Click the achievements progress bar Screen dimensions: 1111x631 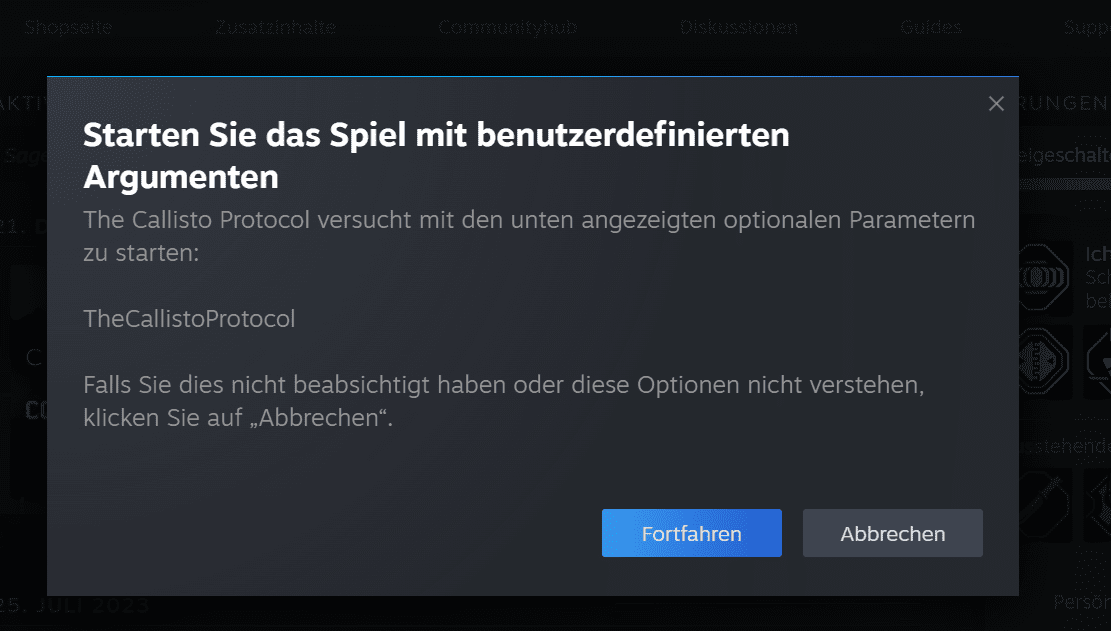(x=1065, y=184)
